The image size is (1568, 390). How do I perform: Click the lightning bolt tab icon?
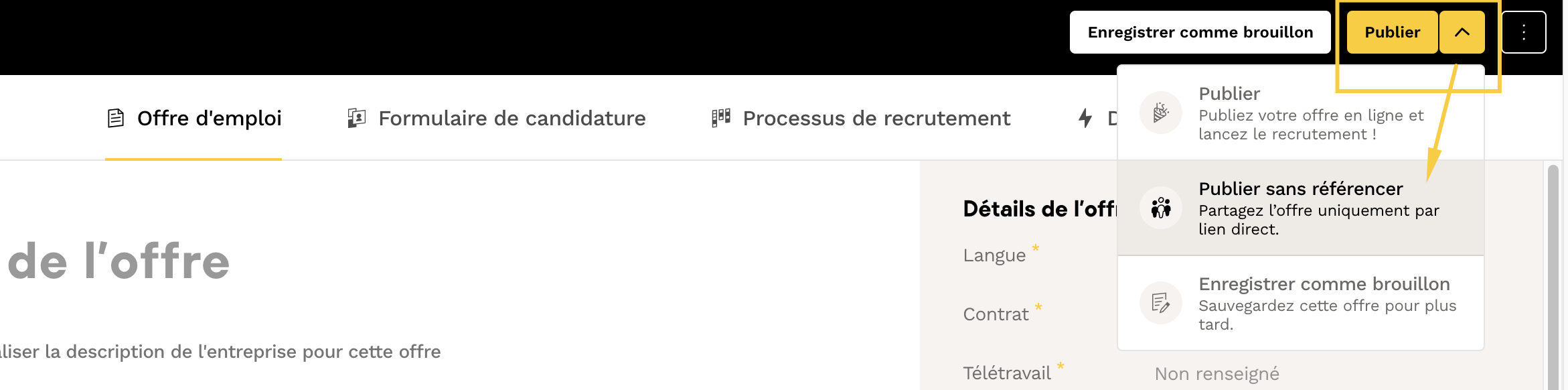(1085, 119)
